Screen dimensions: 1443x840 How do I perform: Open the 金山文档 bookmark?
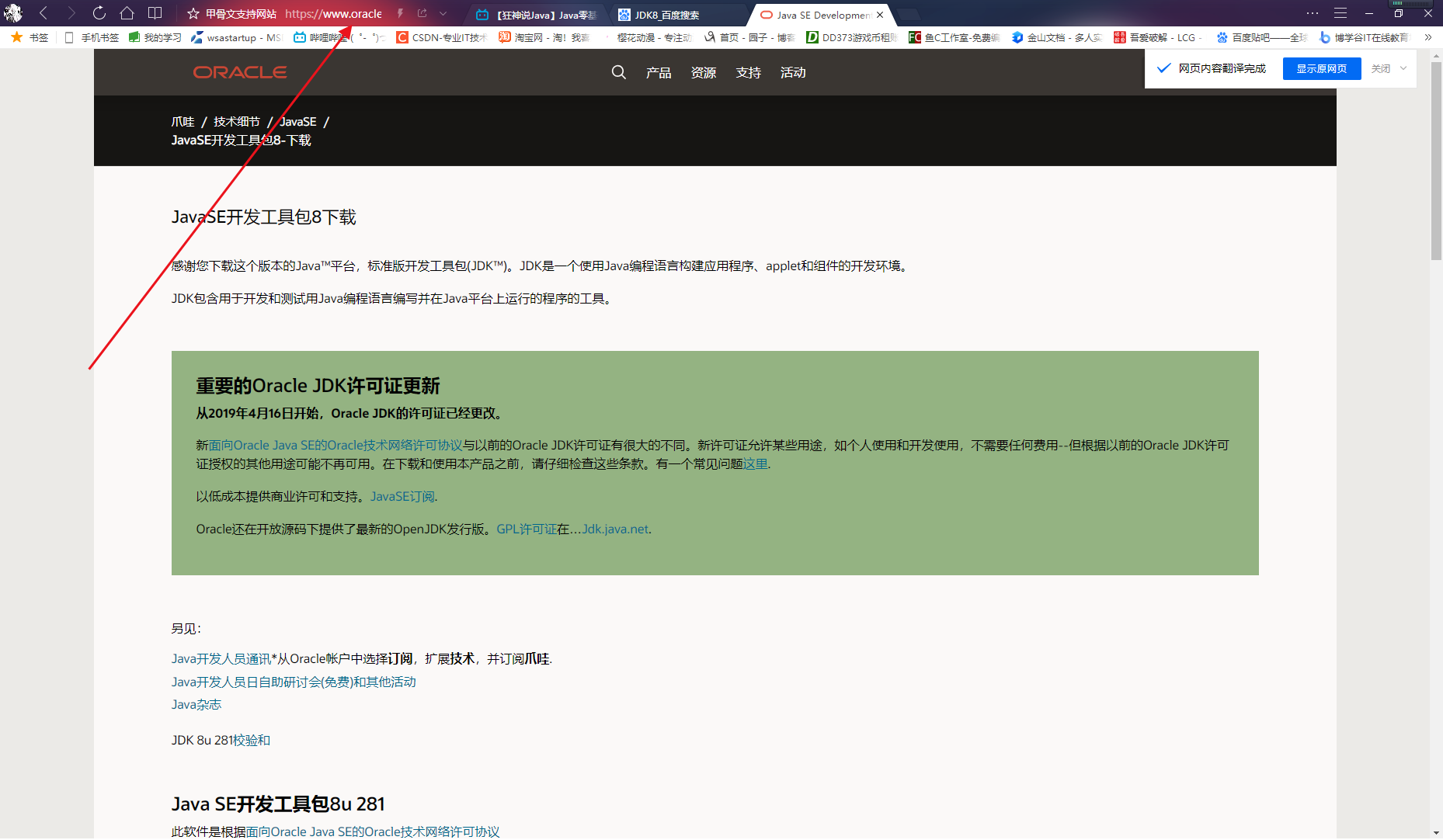pyautogui.click(x=1057, y=37)
